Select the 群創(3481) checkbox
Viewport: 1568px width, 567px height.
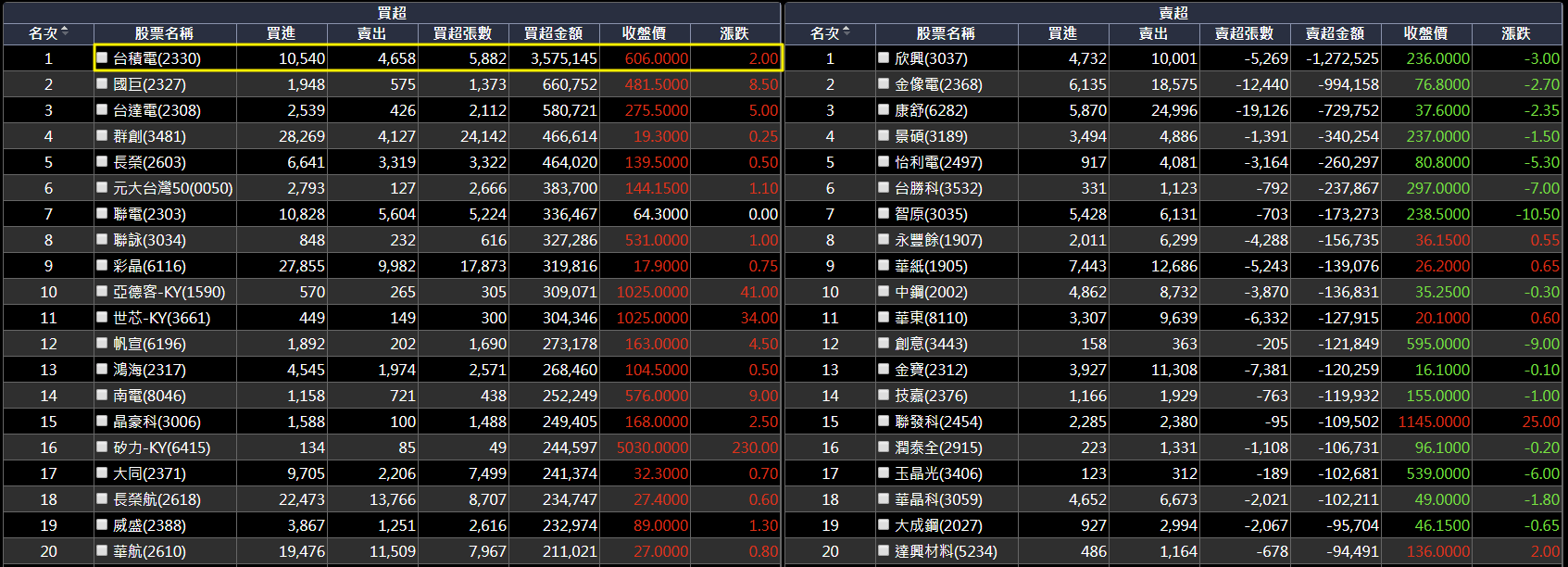point(103,135)
